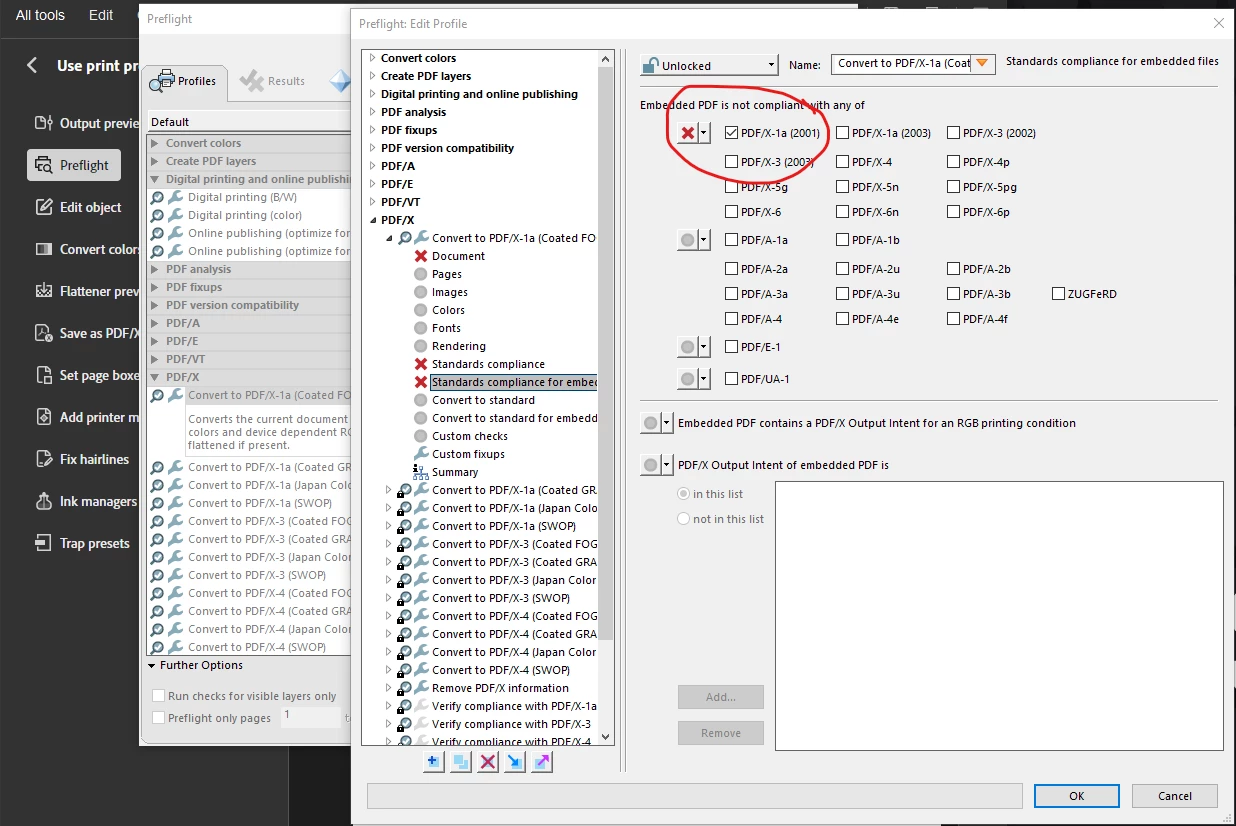This screenshot has height=826, width=1236.
Task: Expand PDF analysis group in Edit Profile tree
Action: pyautogui.click(x=372, y=112)
